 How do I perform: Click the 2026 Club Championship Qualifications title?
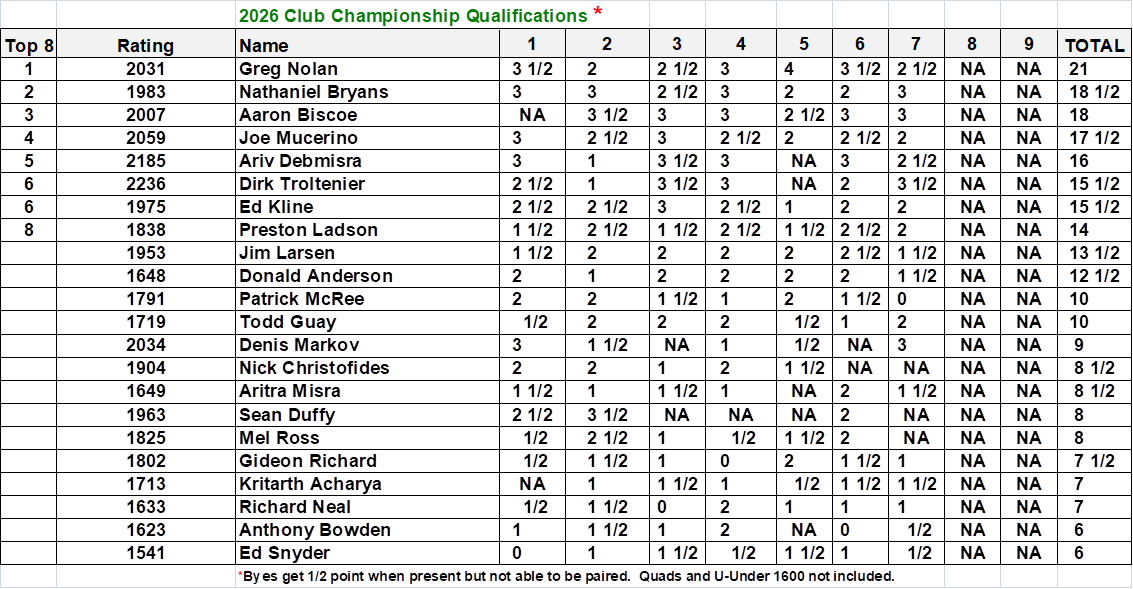coord(413,16)
